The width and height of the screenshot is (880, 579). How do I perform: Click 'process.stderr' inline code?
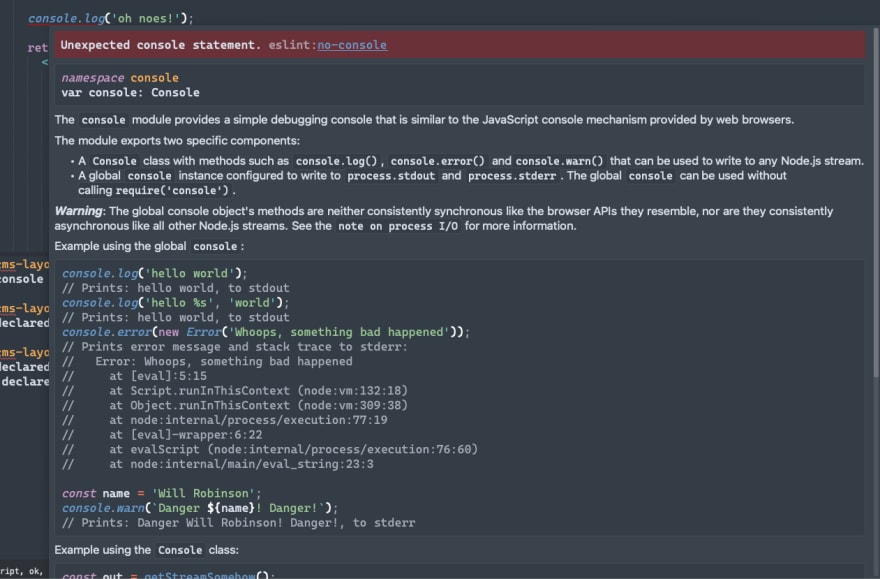(x=512, y=176)
